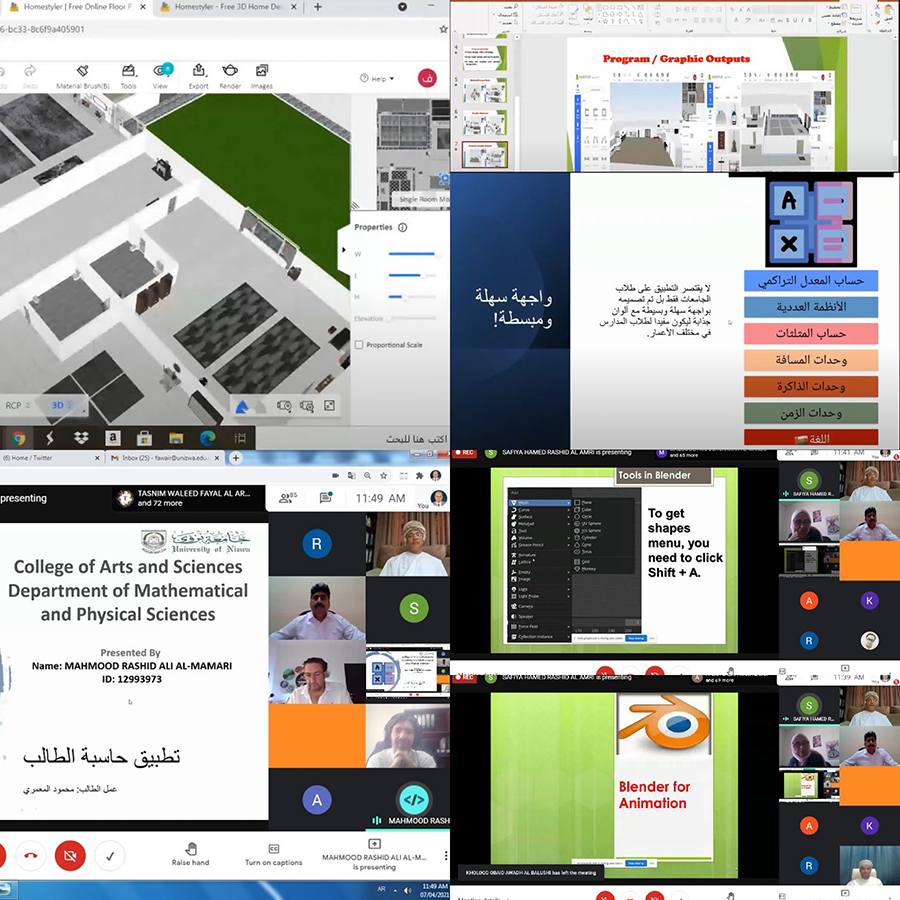900x900 pixels.
Task: Click the blue home view icon on canvas
Action: pos(242,407)
